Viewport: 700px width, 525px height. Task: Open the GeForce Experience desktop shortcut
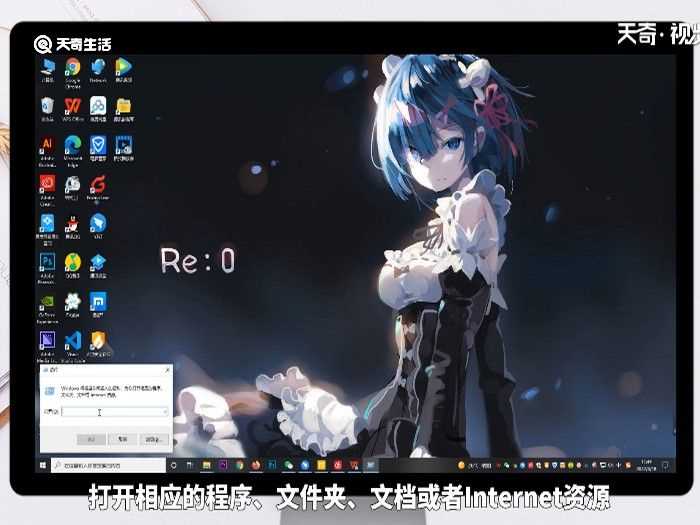(47, 308)
